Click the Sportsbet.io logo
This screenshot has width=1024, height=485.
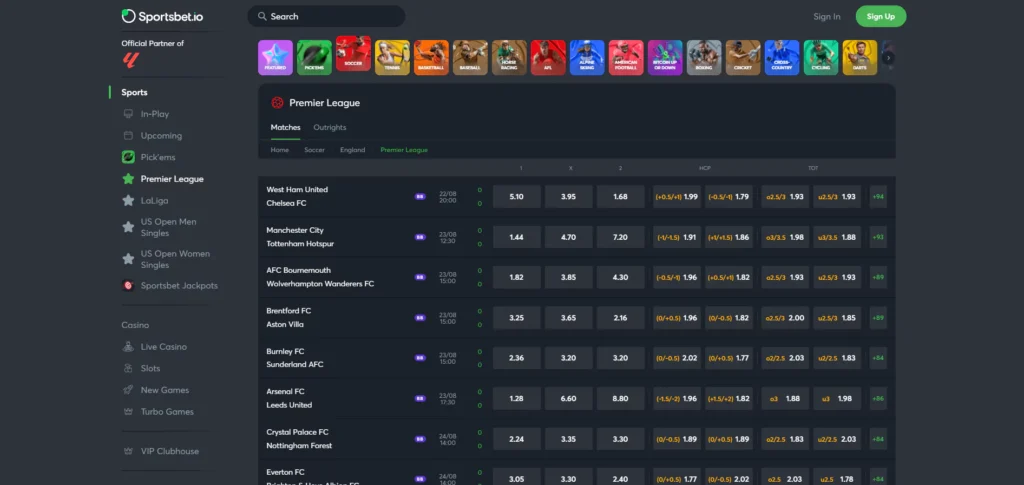pyautogui.click(x=162, y=16)
